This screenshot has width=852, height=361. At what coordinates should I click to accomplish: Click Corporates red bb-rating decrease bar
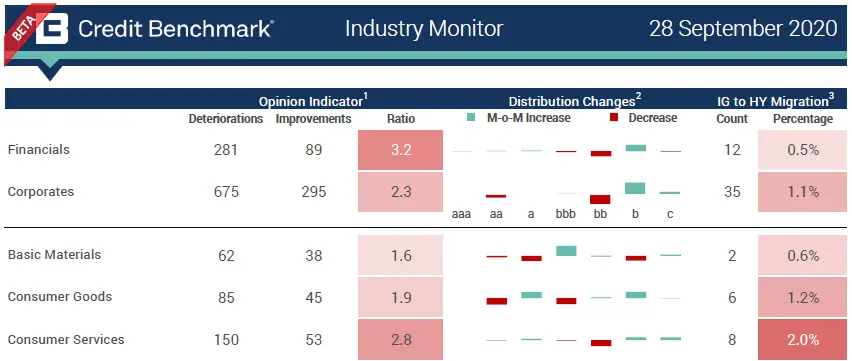tap(600, 199)
